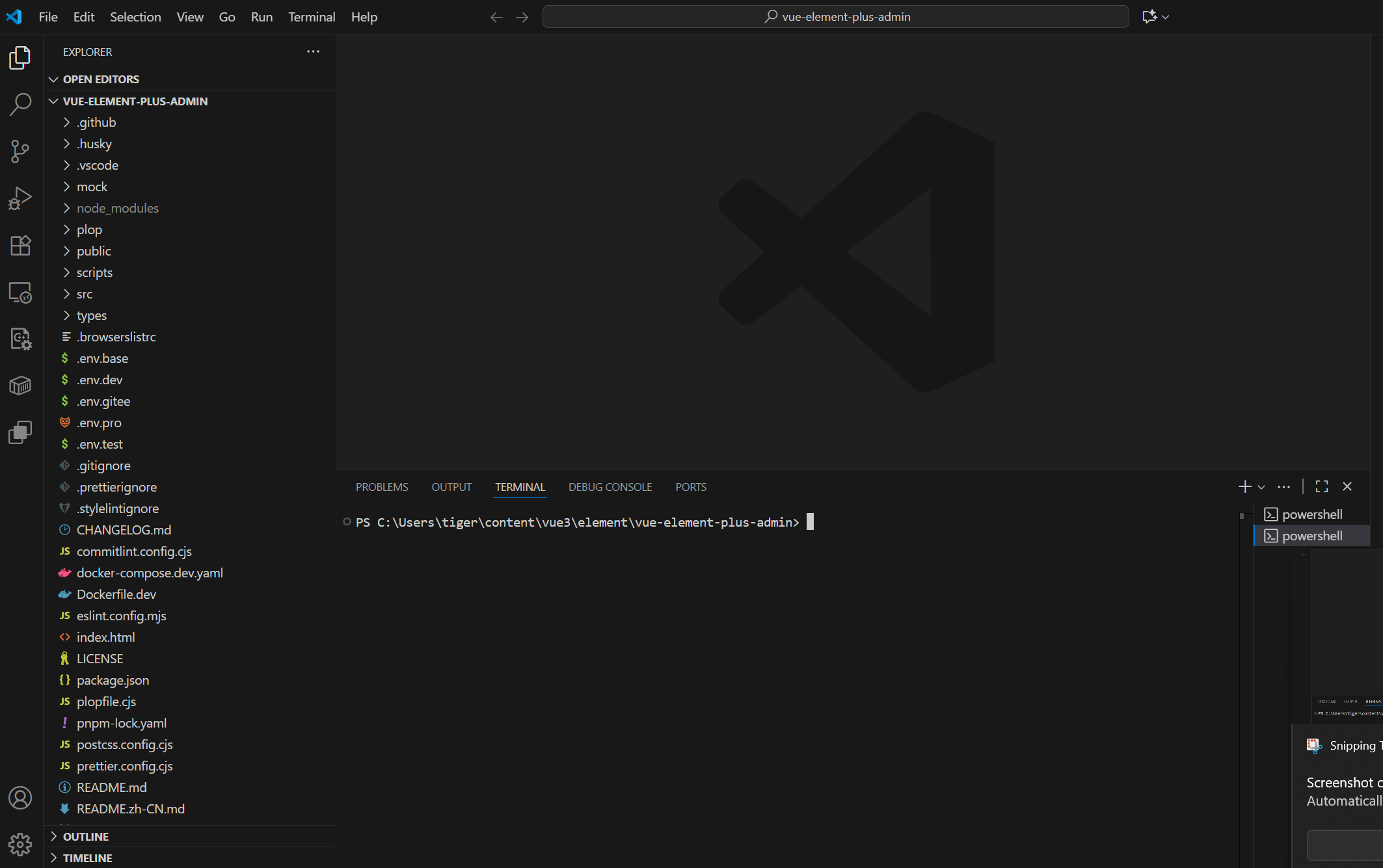Expand the types folder
This screenshot has width=1383, height=868.
189,315
